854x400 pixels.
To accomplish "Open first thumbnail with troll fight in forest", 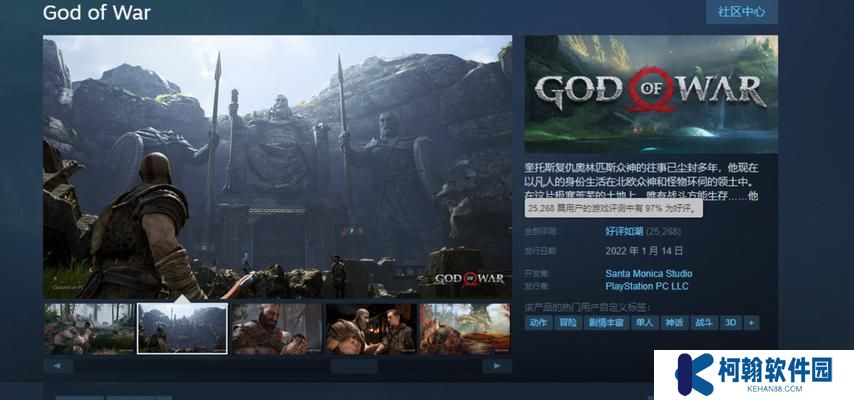I will [x=89, y=329].
